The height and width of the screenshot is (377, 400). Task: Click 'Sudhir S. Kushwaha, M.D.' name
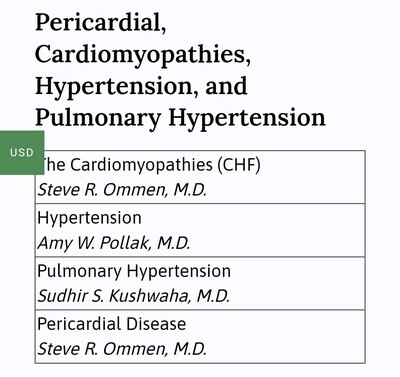coord(134,296)
